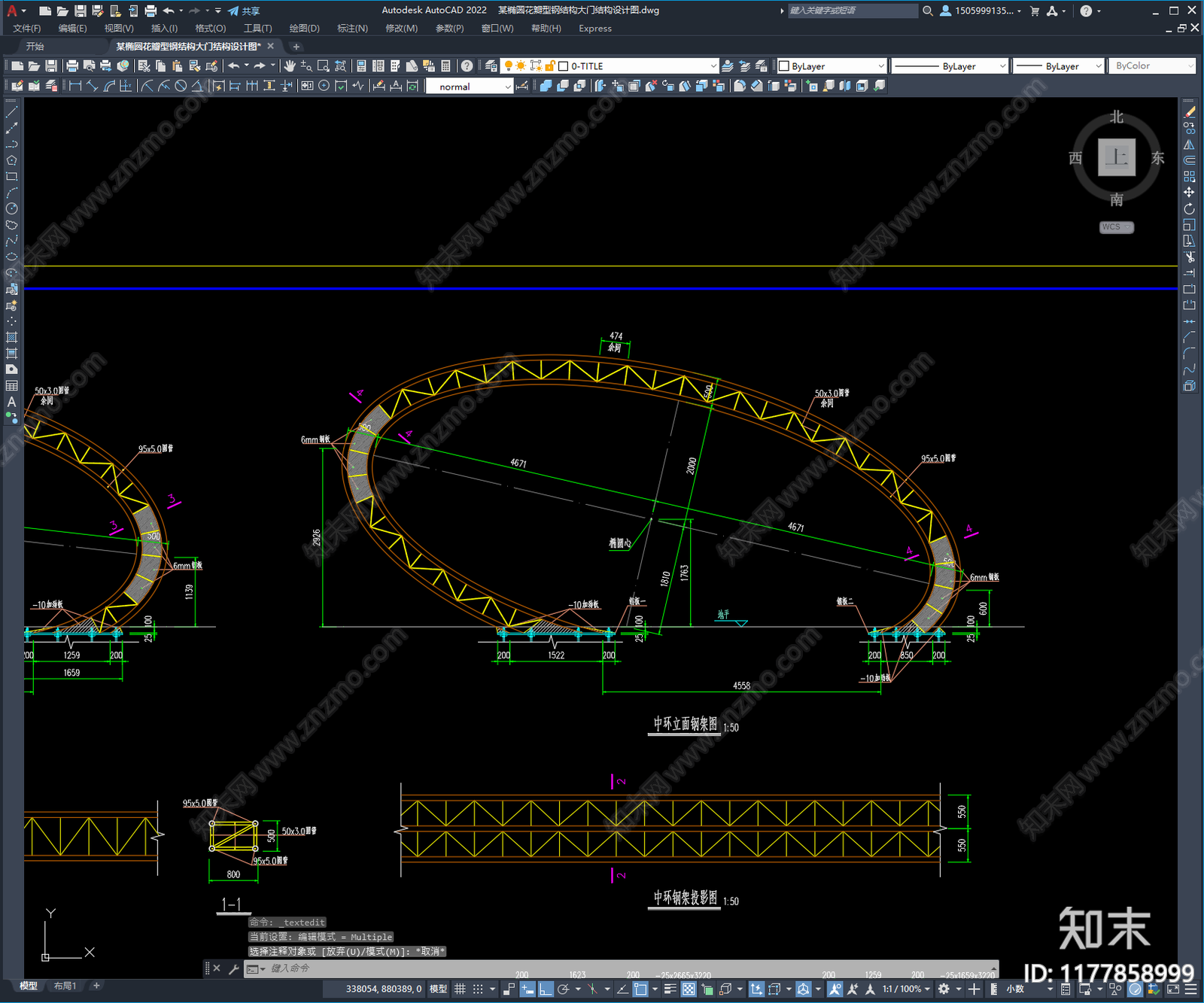Screen dimensions: 1204x1003
Task: Select the Move modify tool
Action: [x=1189, y=193]
